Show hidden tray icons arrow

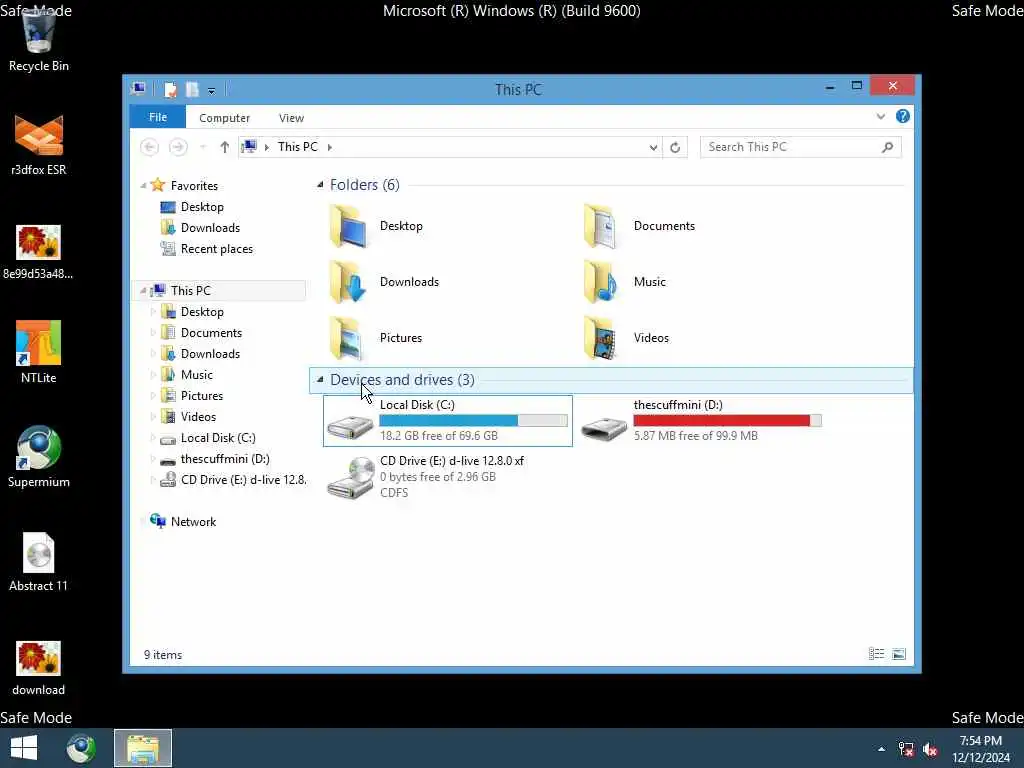881,749
